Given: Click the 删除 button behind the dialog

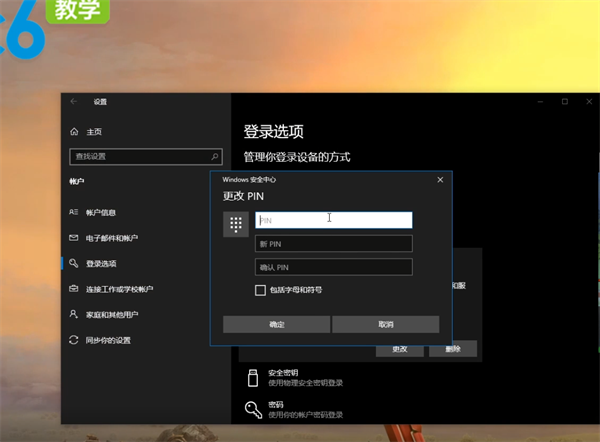Looking at the screenshot, I should click(453, 349).
